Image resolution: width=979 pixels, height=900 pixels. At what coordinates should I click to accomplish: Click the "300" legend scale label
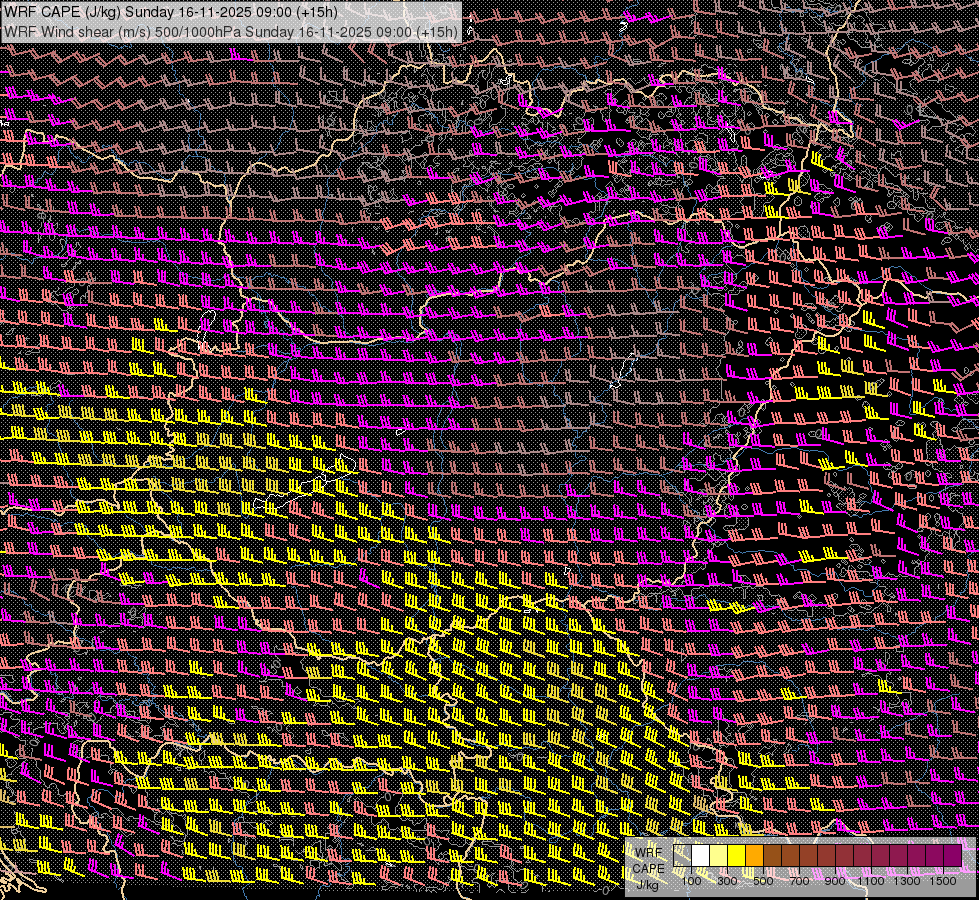point(727,880)
